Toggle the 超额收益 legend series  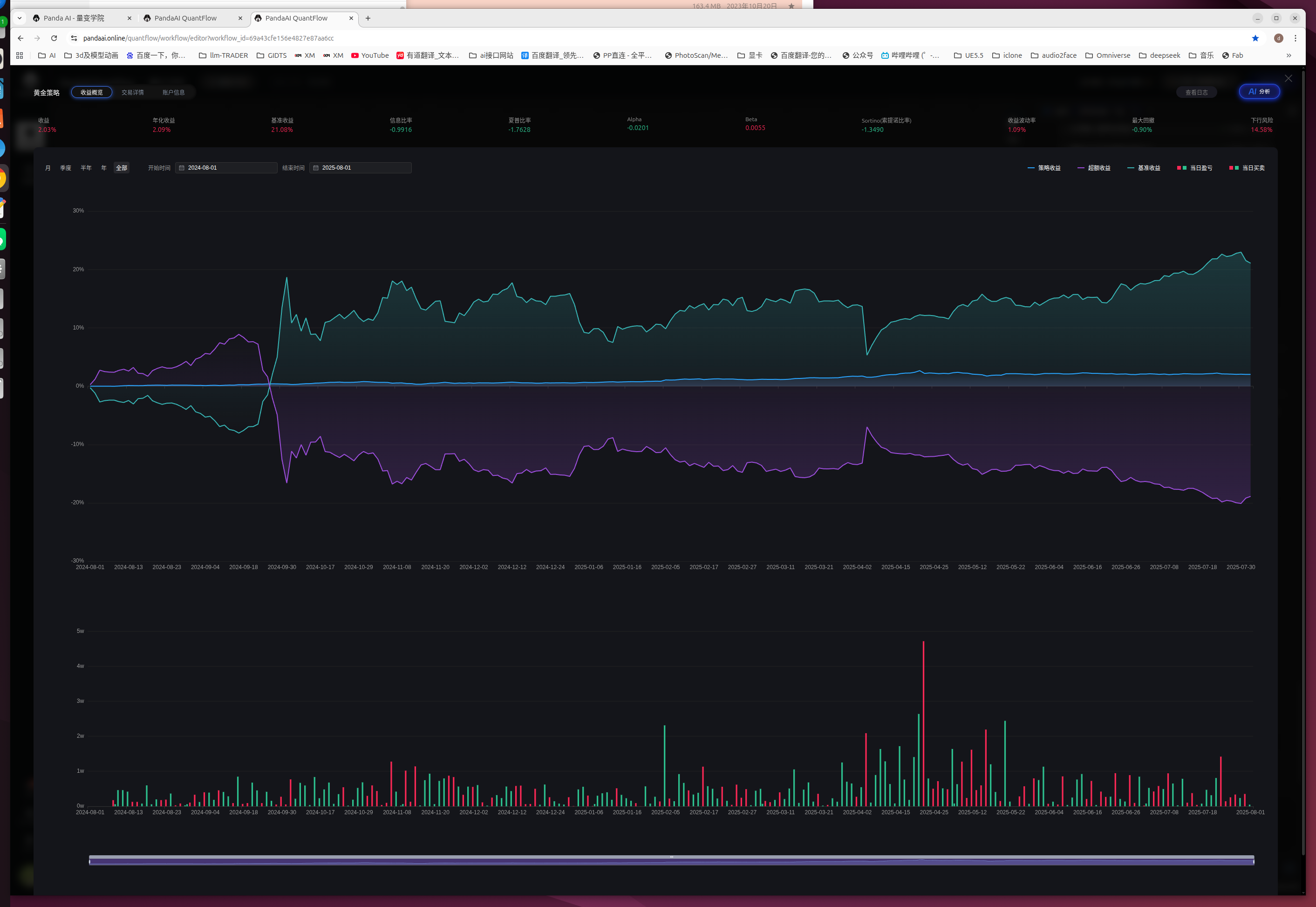[1094, 168]
